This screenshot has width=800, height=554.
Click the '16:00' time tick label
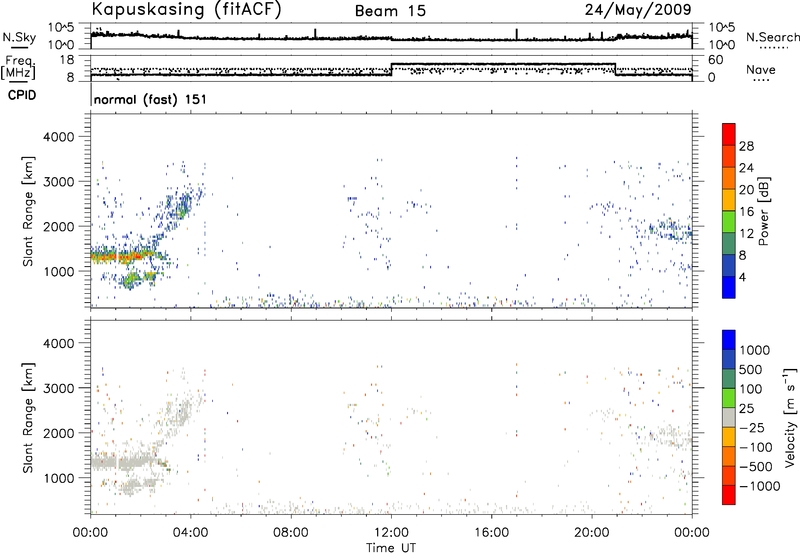pos(491,533)
